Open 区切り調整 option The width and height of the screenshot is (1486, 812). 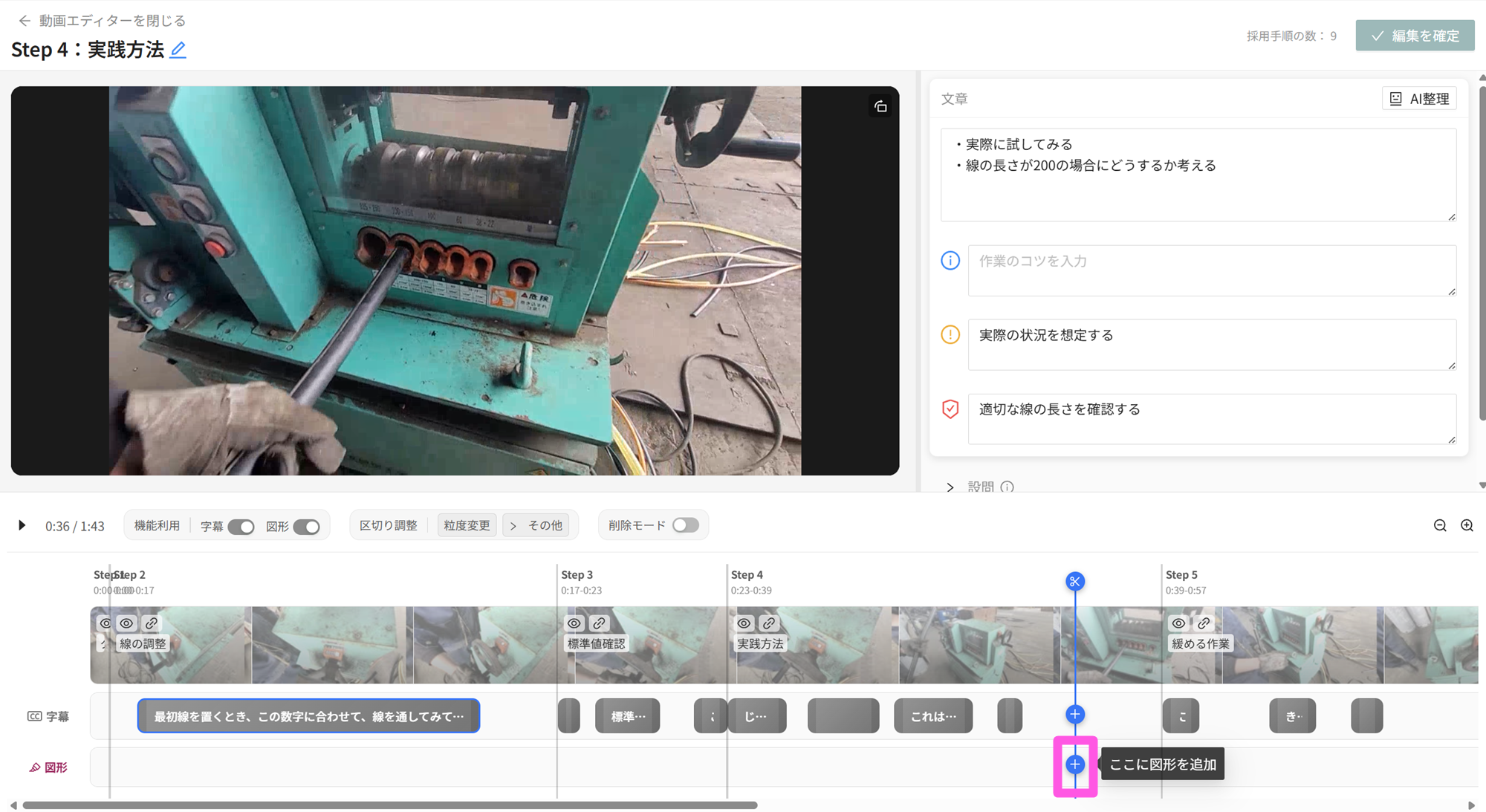(389, 526)
